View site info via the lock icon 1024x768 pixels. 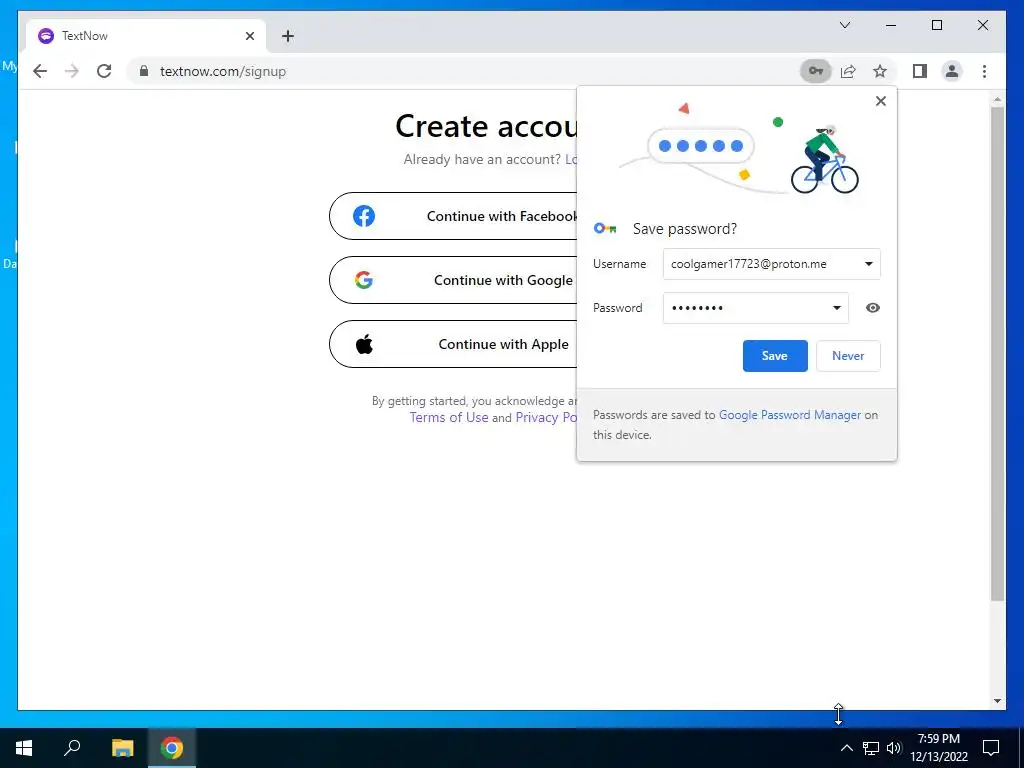point(144,71)
